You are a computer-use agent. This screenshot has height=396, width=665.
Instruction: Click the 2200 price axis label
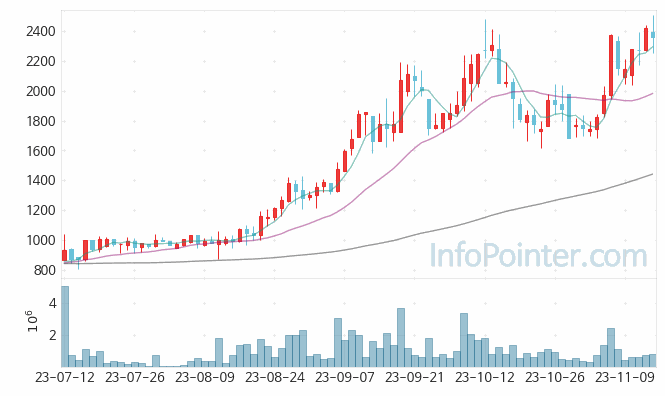point(41,61)
